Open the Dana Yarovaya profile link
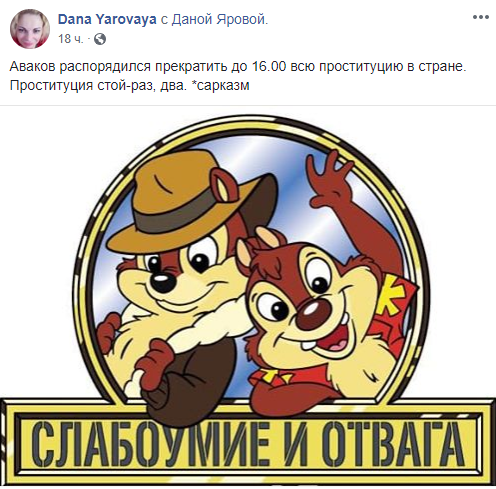The image size is (496, 489). (x=107, y=20)
